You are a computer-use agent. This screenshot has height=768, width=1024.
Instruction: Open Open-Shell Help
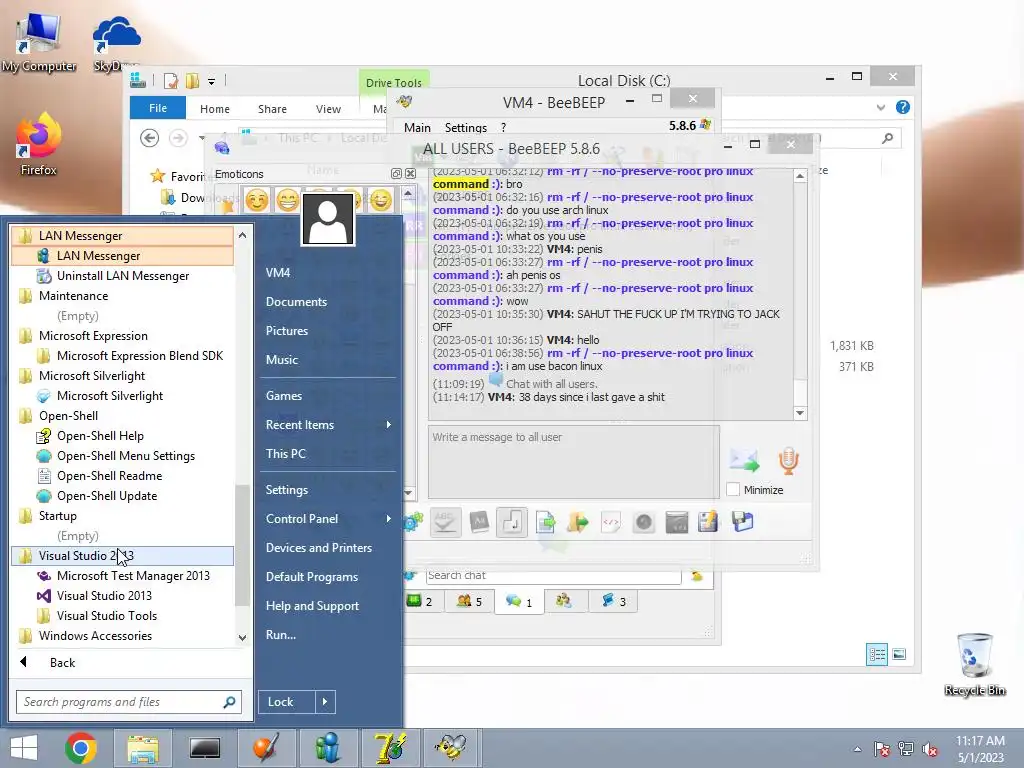tap(123, 436)
